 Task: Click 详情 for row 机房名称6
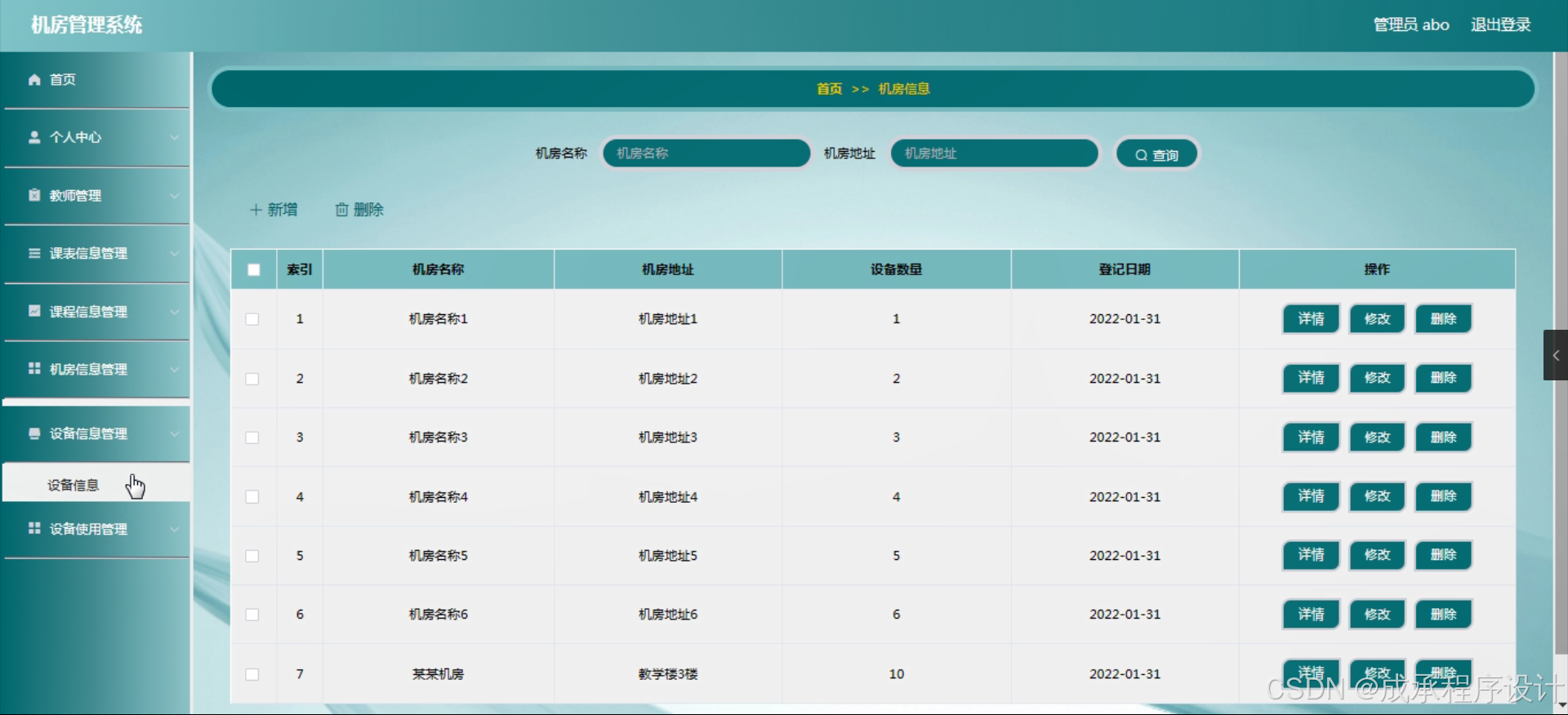[1311, 614]
